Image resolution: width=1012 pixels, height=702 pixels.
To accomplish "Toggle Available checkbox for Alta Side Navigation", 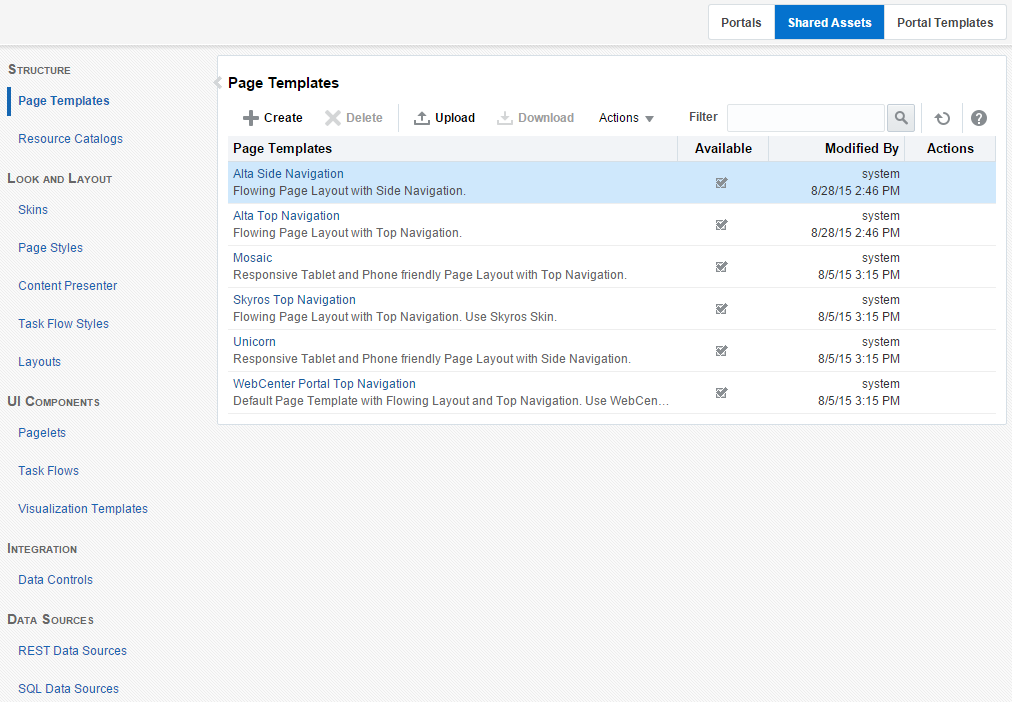I will point(722,183).
